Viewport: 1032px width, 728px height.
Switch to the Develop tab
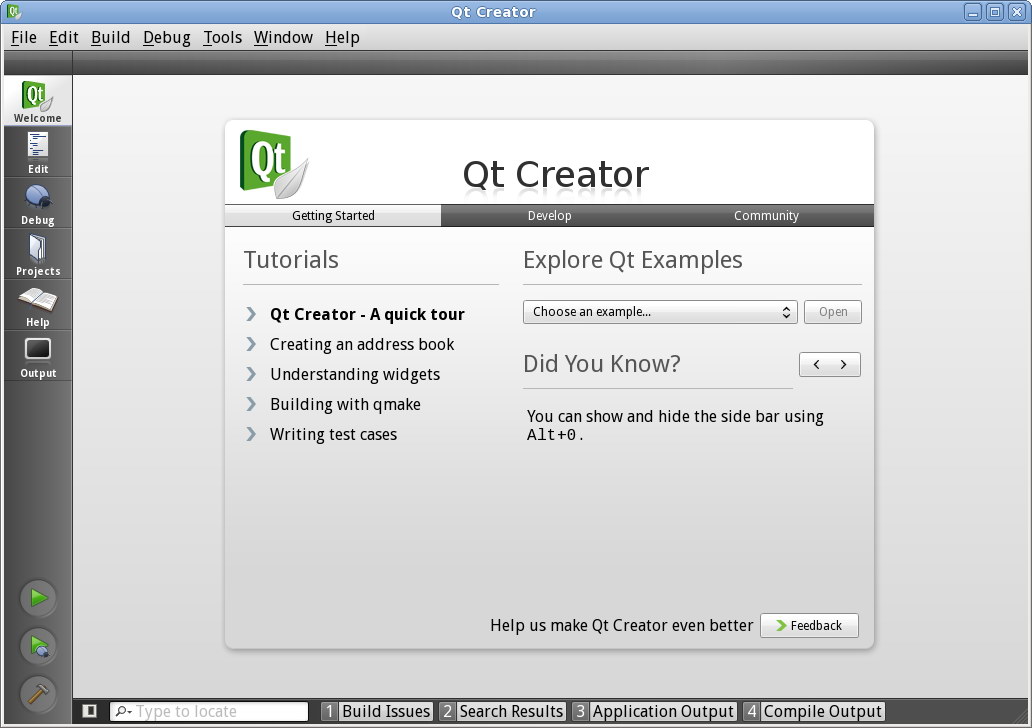(550, 216)
